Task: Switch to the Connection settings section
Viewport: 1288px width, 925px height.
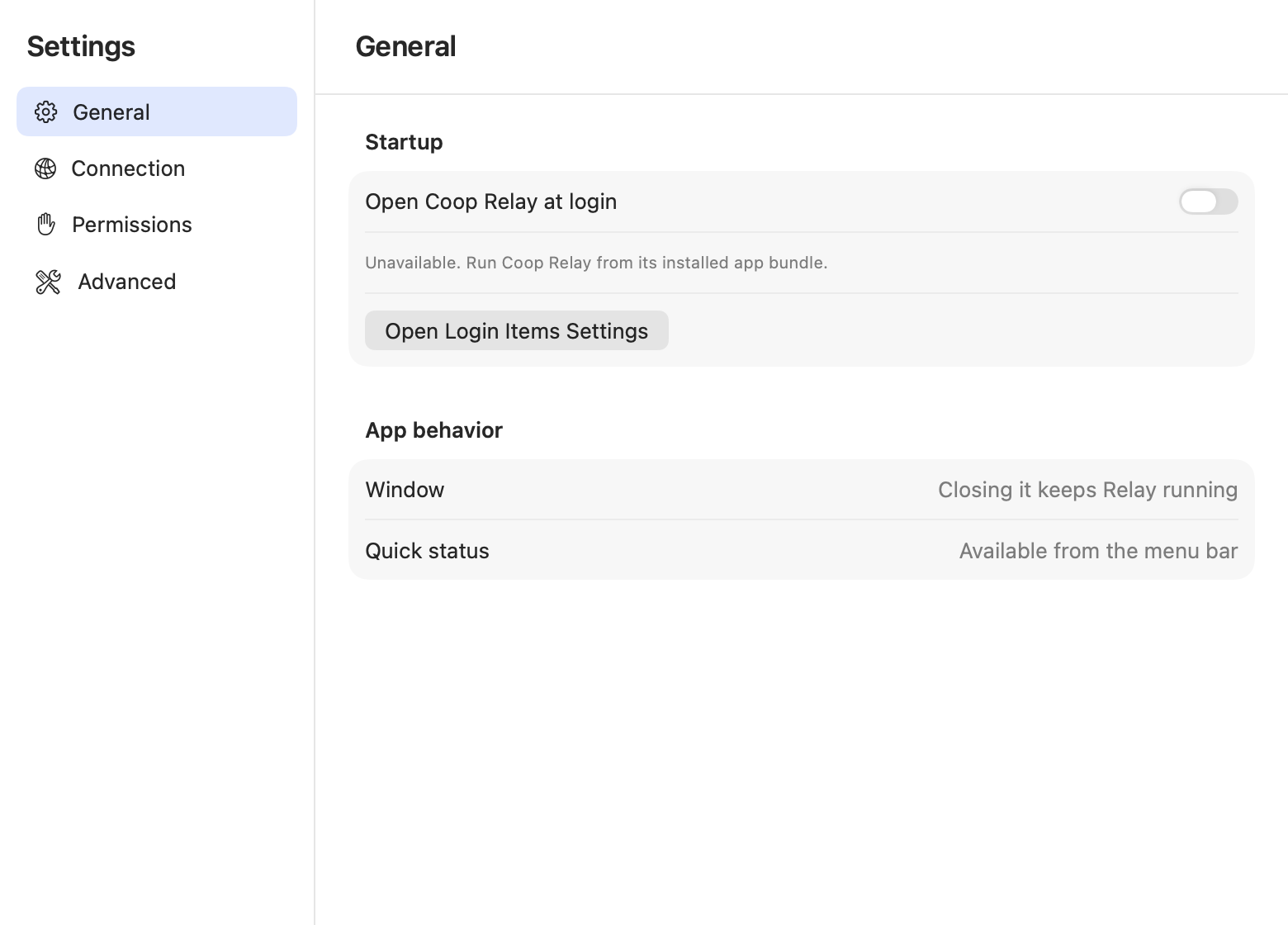Action: click(157, 168)
